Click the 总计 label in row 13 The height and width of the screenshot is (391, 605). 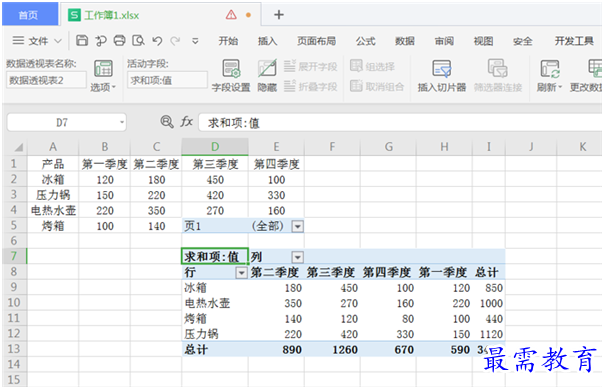[x=196, y=350]
